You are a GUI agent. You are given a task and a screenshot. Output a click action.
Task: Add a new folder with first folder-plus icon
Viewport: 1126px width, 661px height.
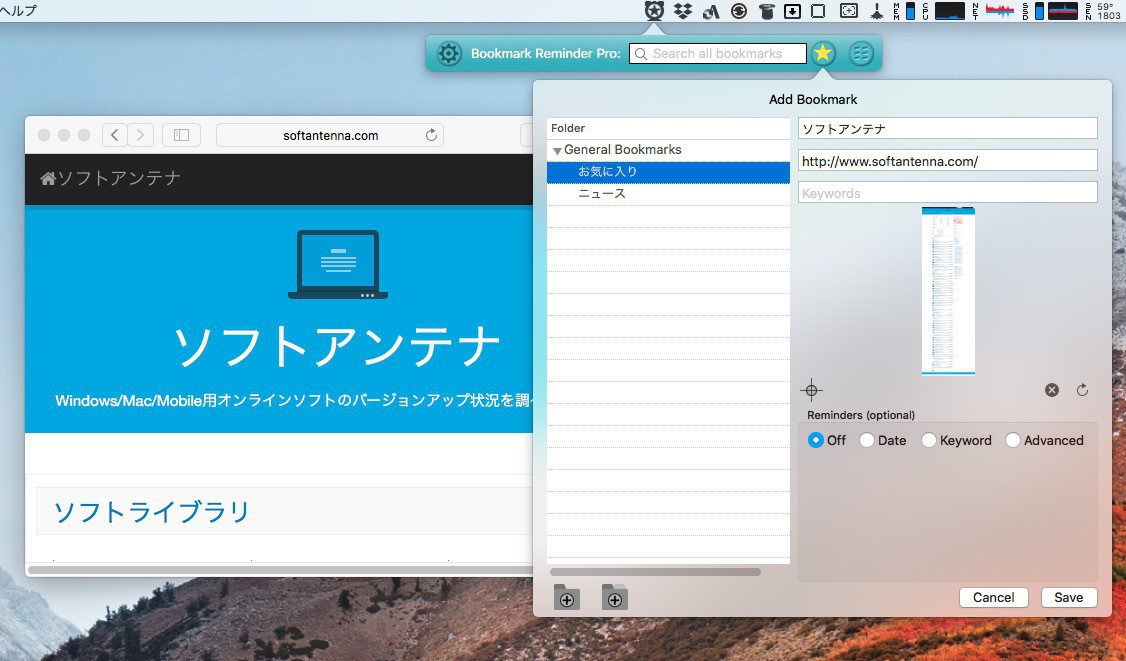tap(566, 598)
